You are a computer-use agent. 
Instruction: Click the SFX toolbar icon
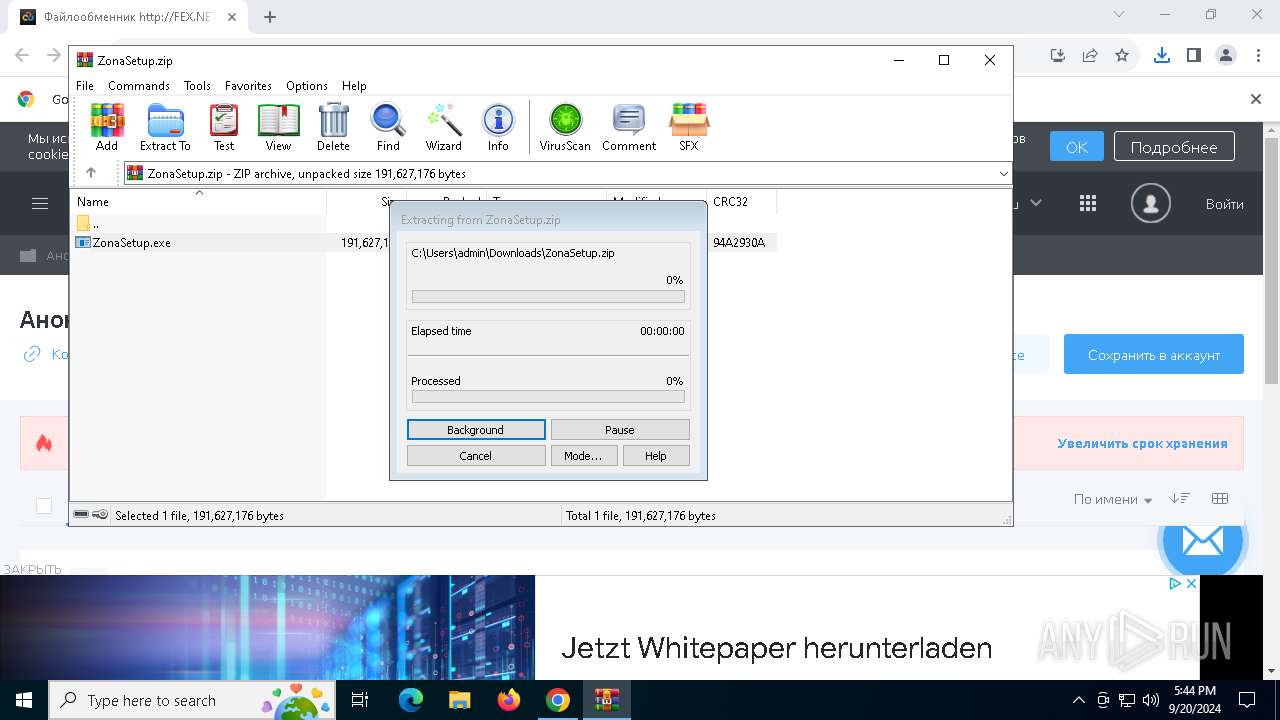click(x=689, y=127)
